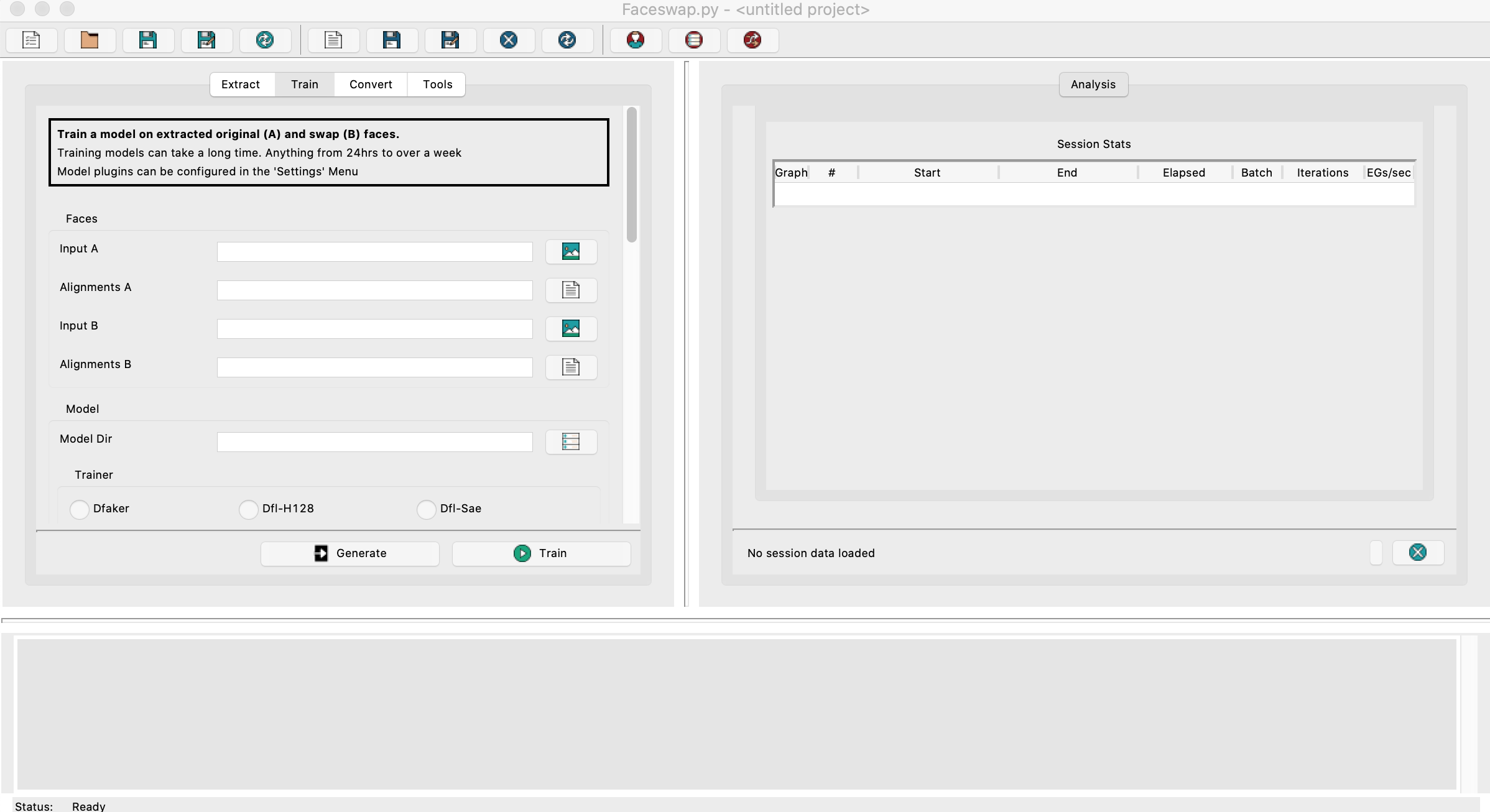Open train settings with red list icon
1490x812 pixels.
coord(694,40)
